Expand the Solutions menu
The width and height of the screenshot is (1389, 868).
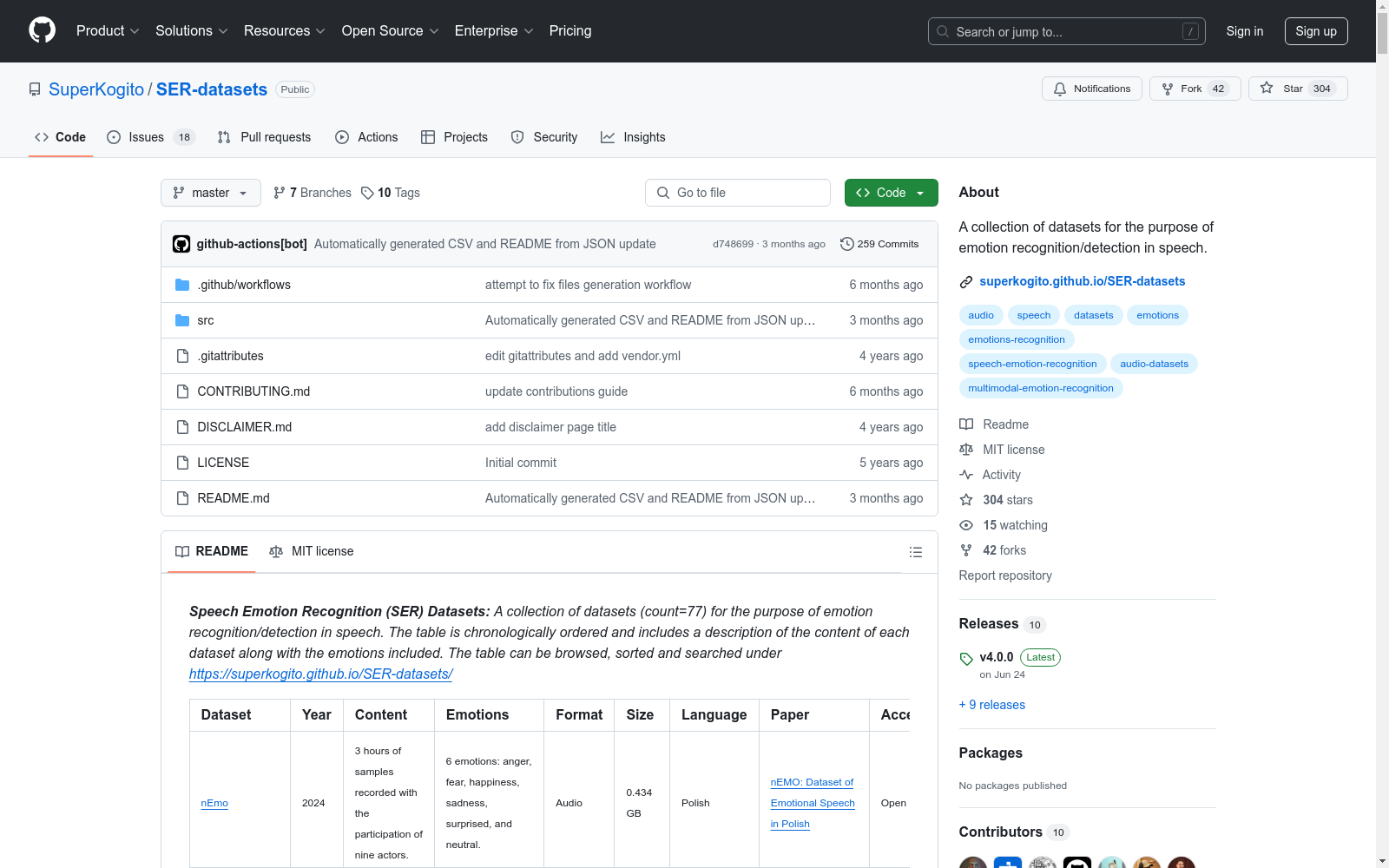point(192,31)
